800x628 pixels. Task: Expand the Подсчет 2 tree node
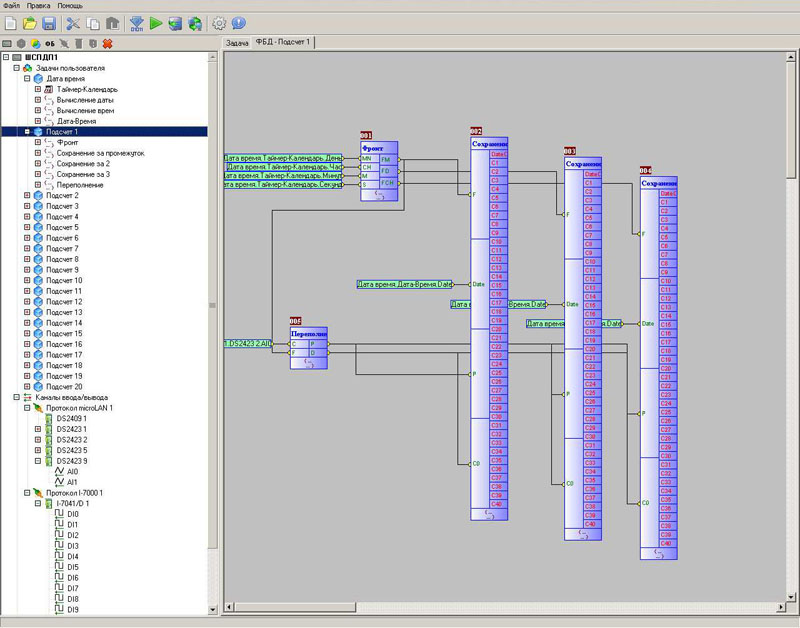(x=27, y=196)
